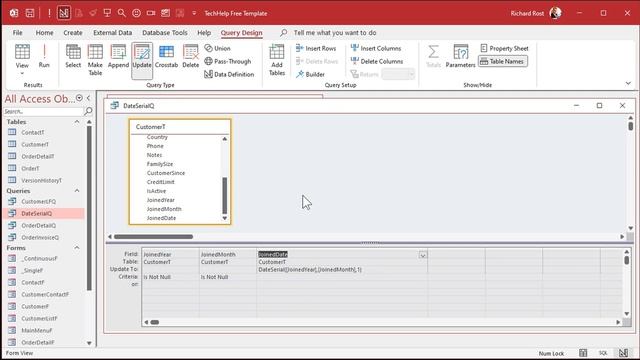Click the Save icon in title bar
This screenshot has height=360, width=640.
pos(30,13)
